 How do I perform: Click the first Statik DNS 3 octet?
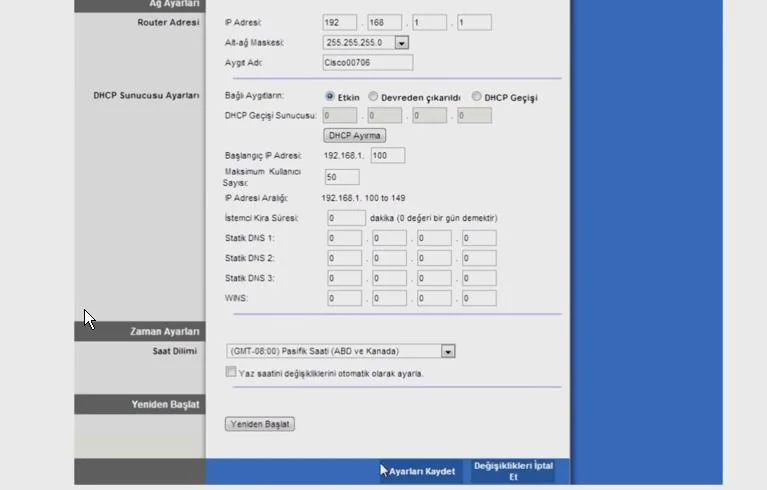click(x=344, y=278)
